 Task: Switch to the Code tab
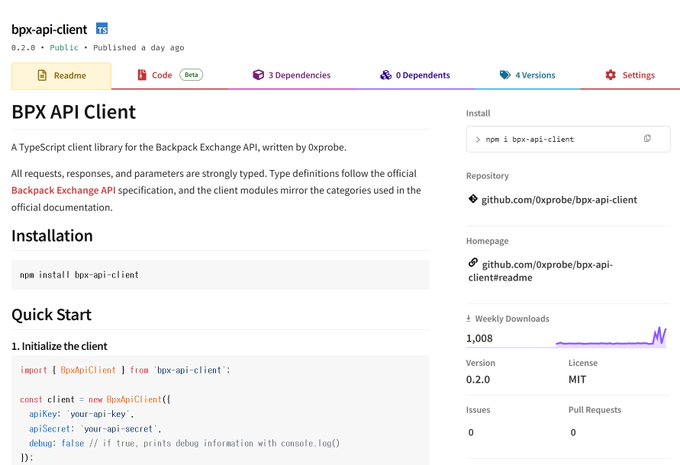pyautogui.click(x=170, y=75)
